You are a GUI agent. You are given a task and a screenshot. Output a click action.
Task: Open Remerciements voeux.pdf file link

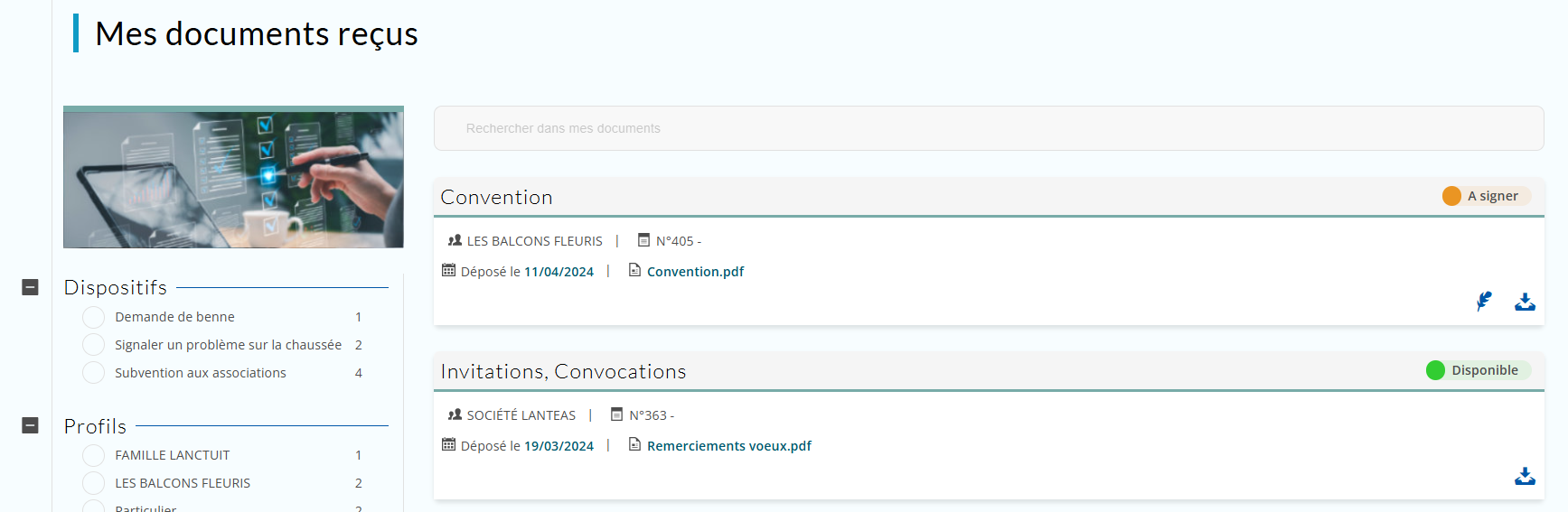coord(728,446)
